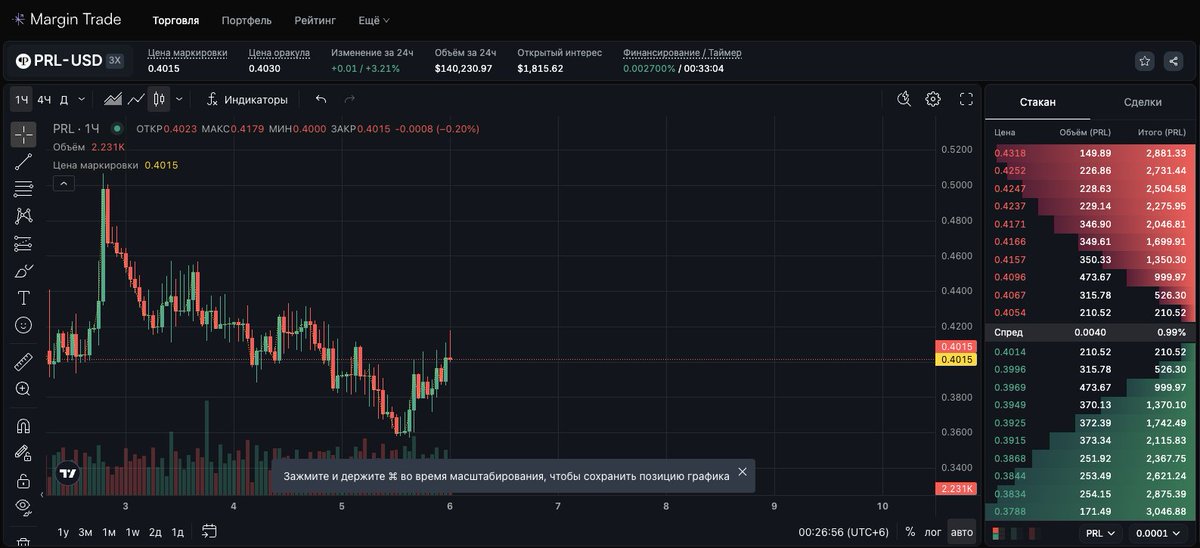Toggle magnet mode
The width and height of the screenshot is (1200, 548).
[x=23, y=425]
